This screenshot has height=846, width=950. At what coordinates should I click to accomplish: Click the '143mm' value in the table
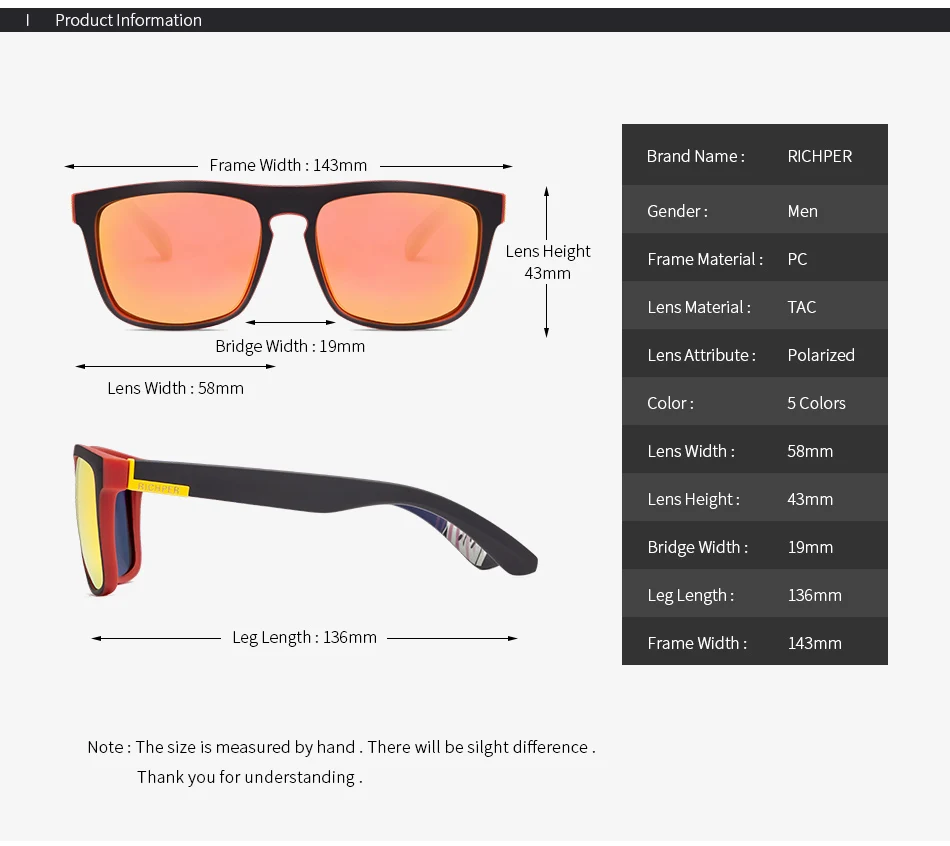click(x=814, y=643)
